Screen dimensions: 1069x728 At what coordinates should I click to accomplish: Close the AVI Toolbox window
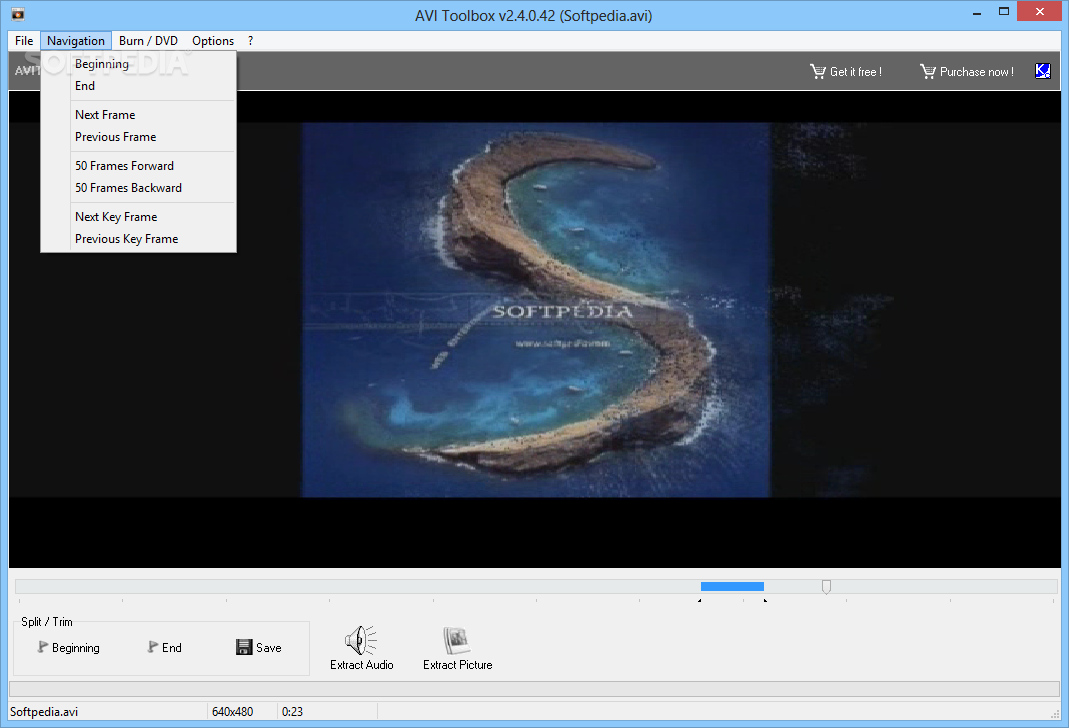[x=1040, y=12]
